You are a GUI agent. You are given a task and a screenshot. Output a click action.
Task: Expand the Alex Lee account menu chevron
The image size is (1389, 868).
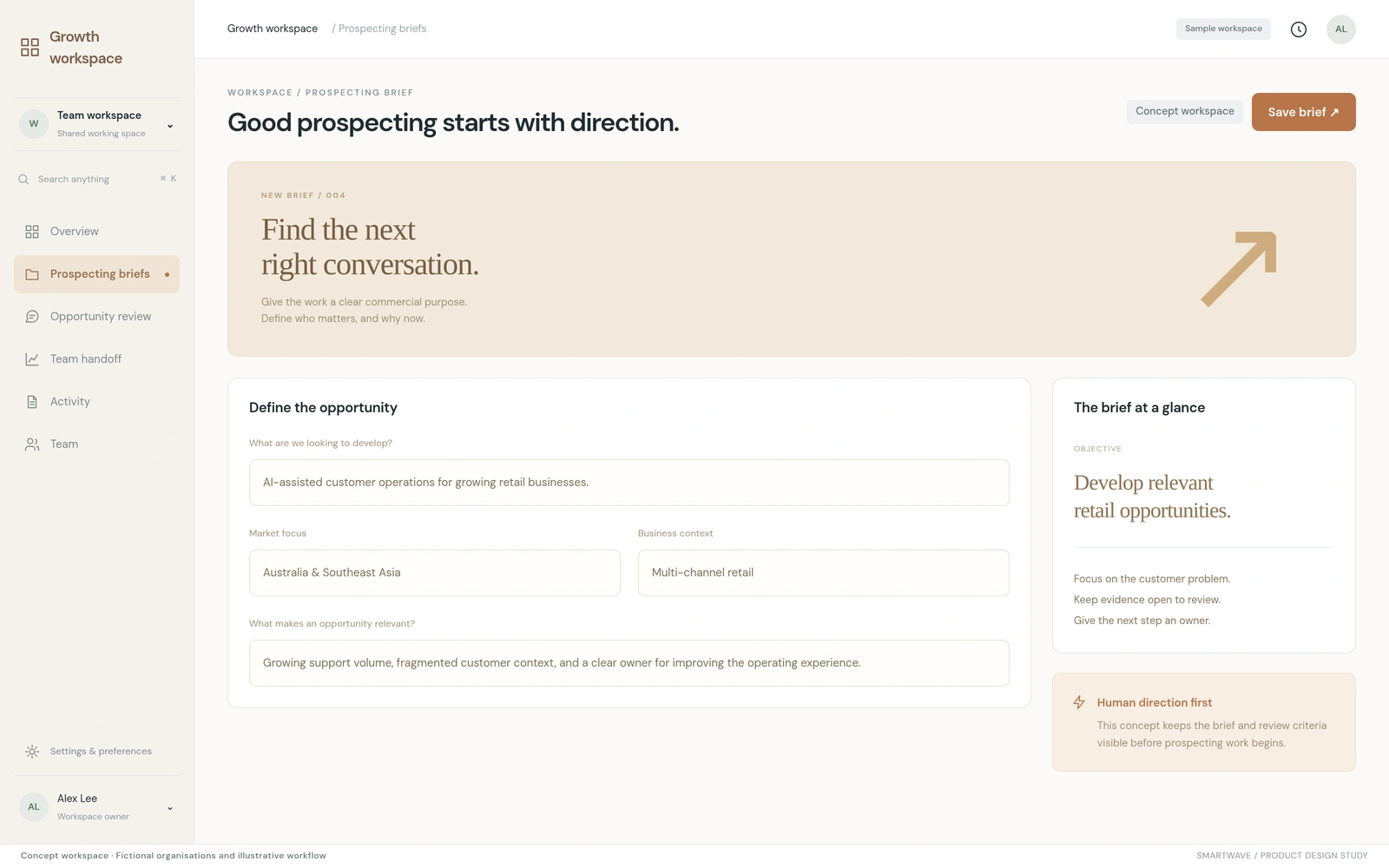point(170,808)
